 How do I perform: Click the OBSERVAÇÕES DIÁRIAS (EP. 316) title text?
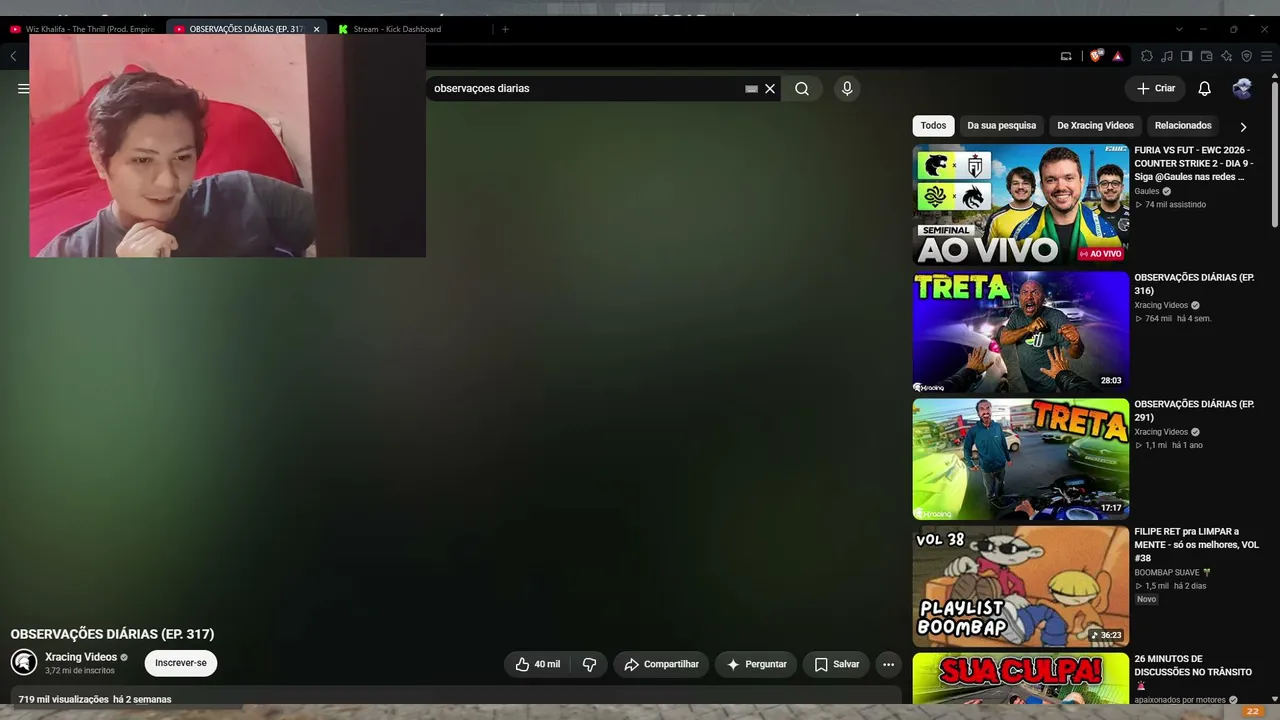click(1194, 284)
